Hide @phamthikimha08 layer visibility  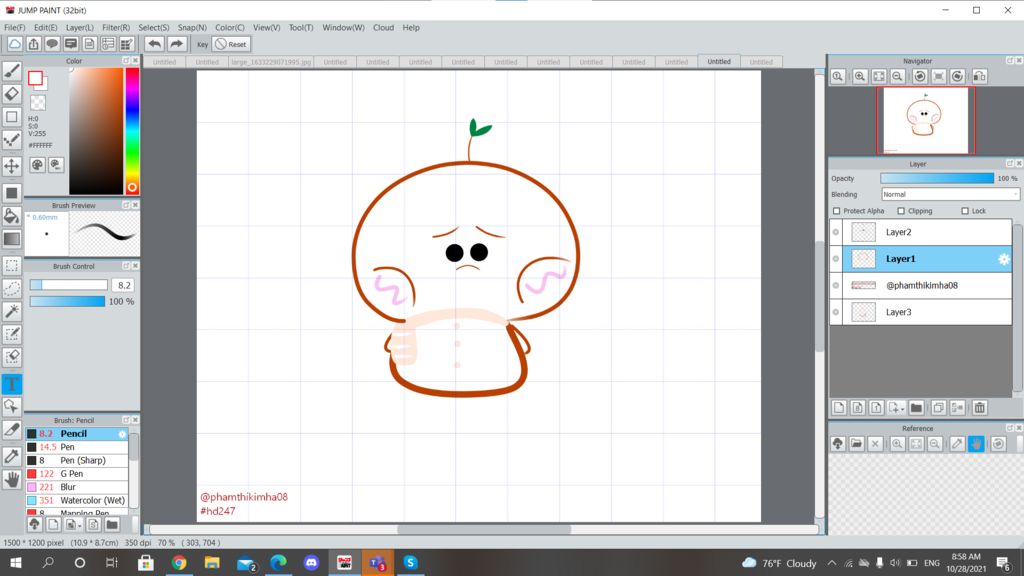tap(836, 285)
